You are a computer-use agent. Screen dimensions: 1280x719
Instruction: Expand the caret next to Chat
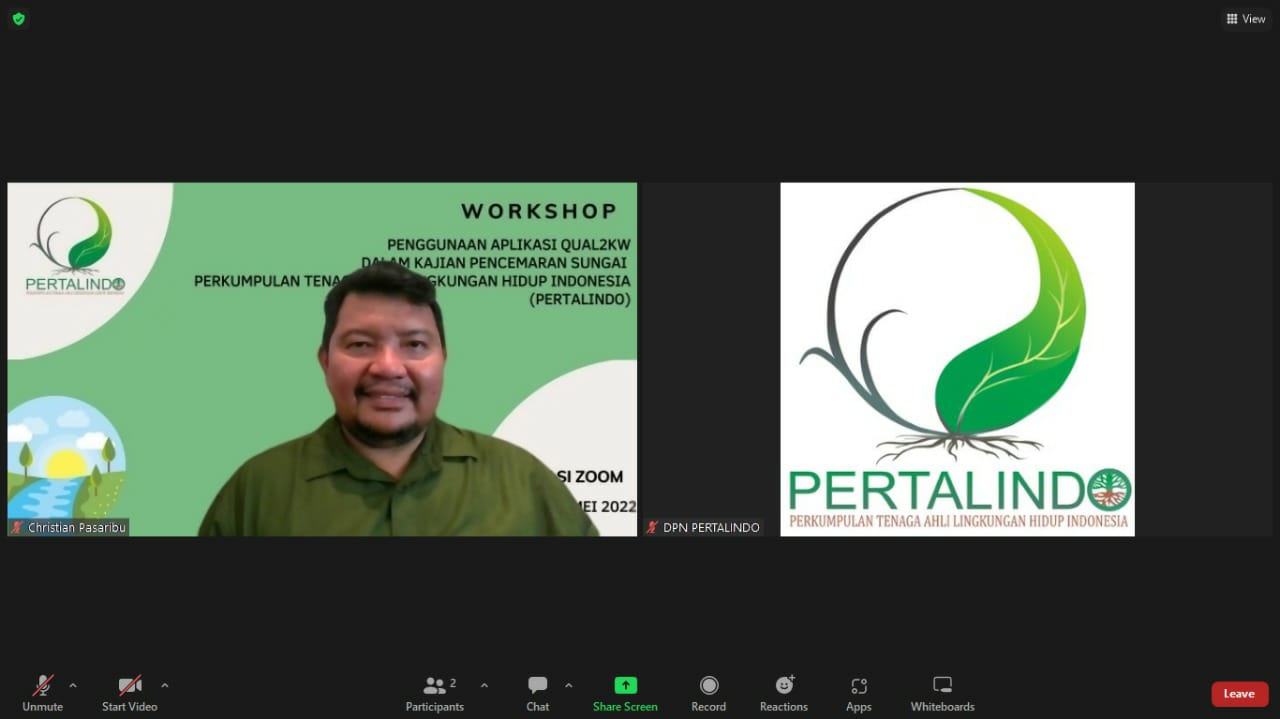[x=569, y=686]
